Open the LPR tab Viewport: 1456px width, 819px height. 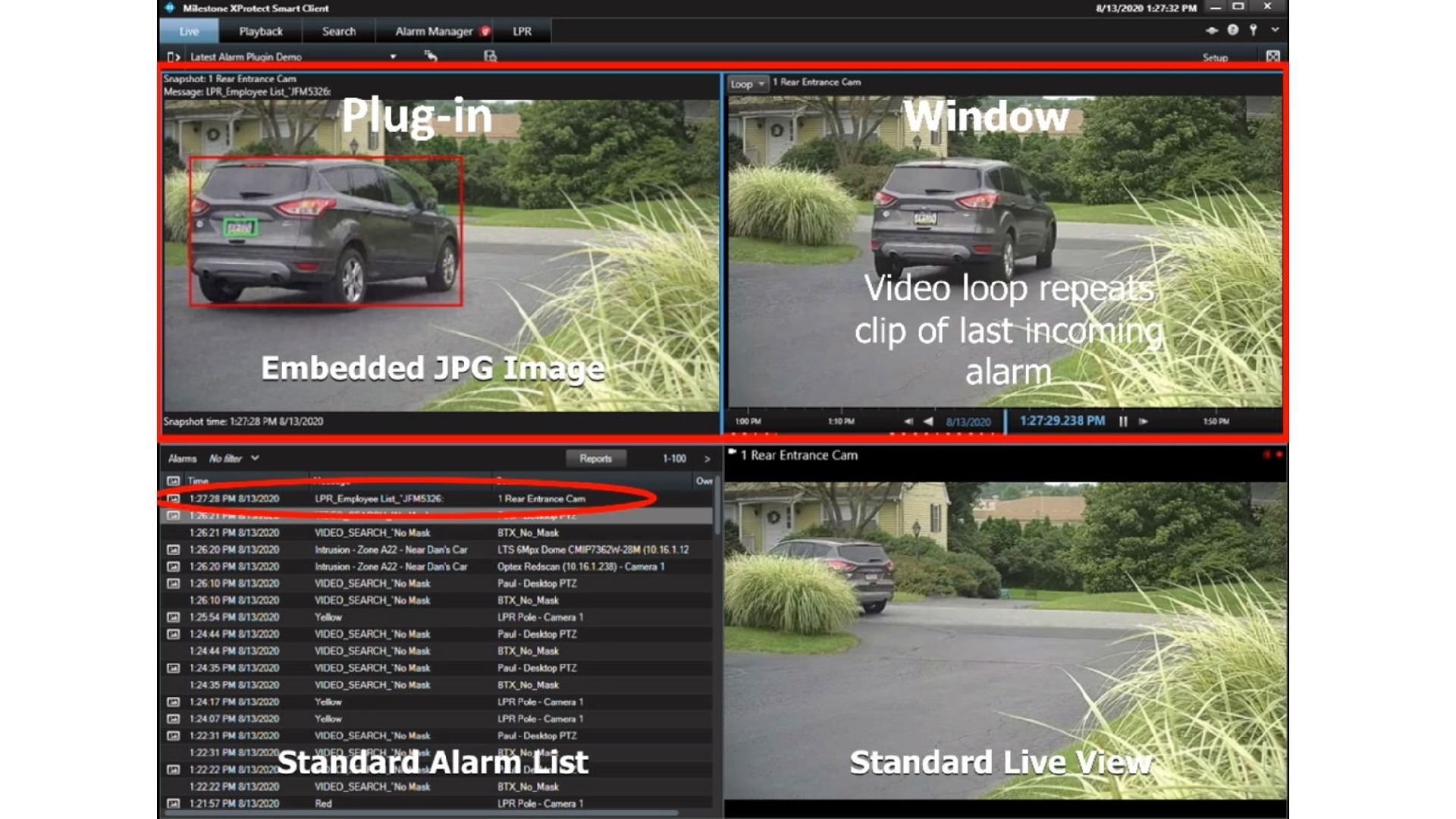(522, 31)
